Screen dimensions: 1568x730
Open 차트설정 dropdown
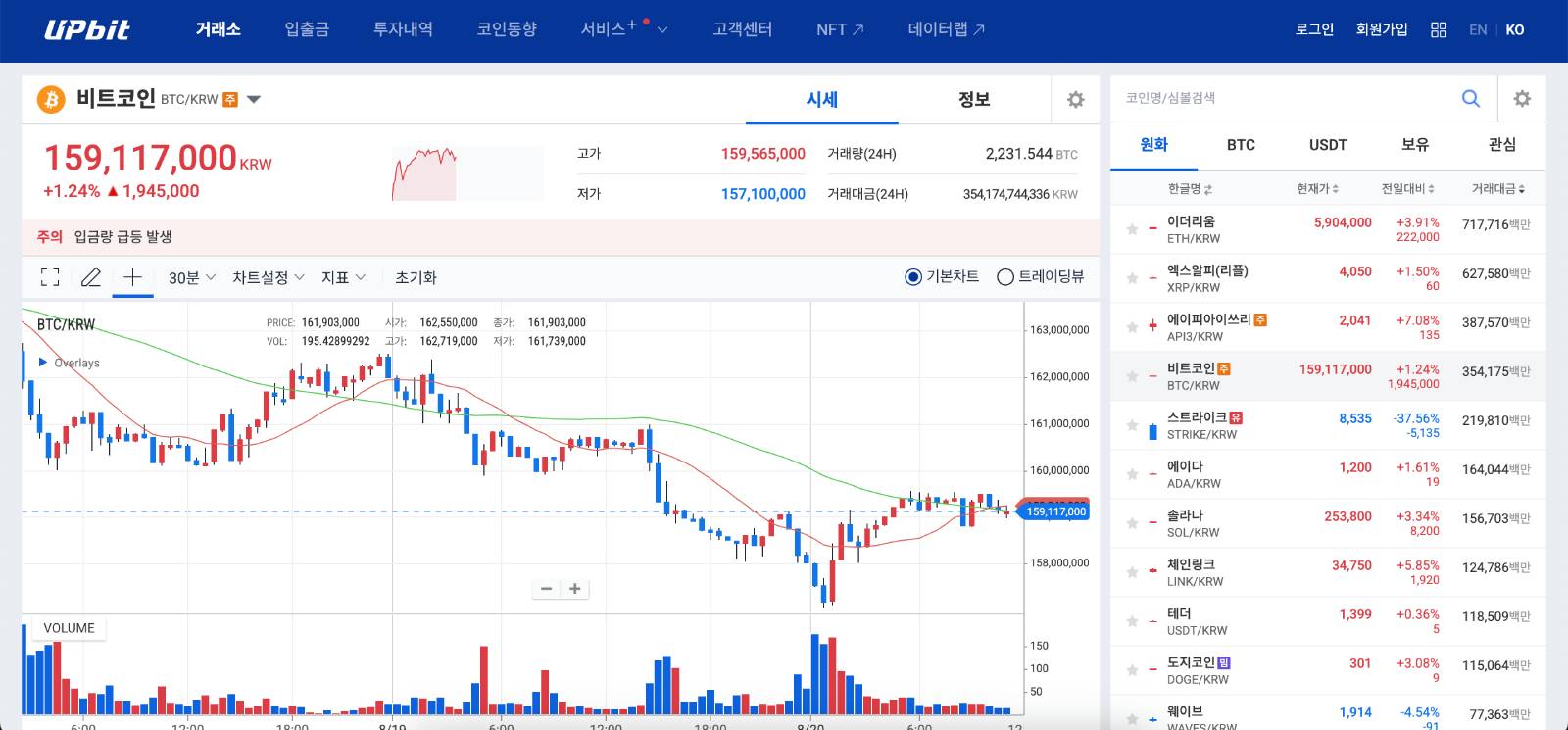point(269,278)
